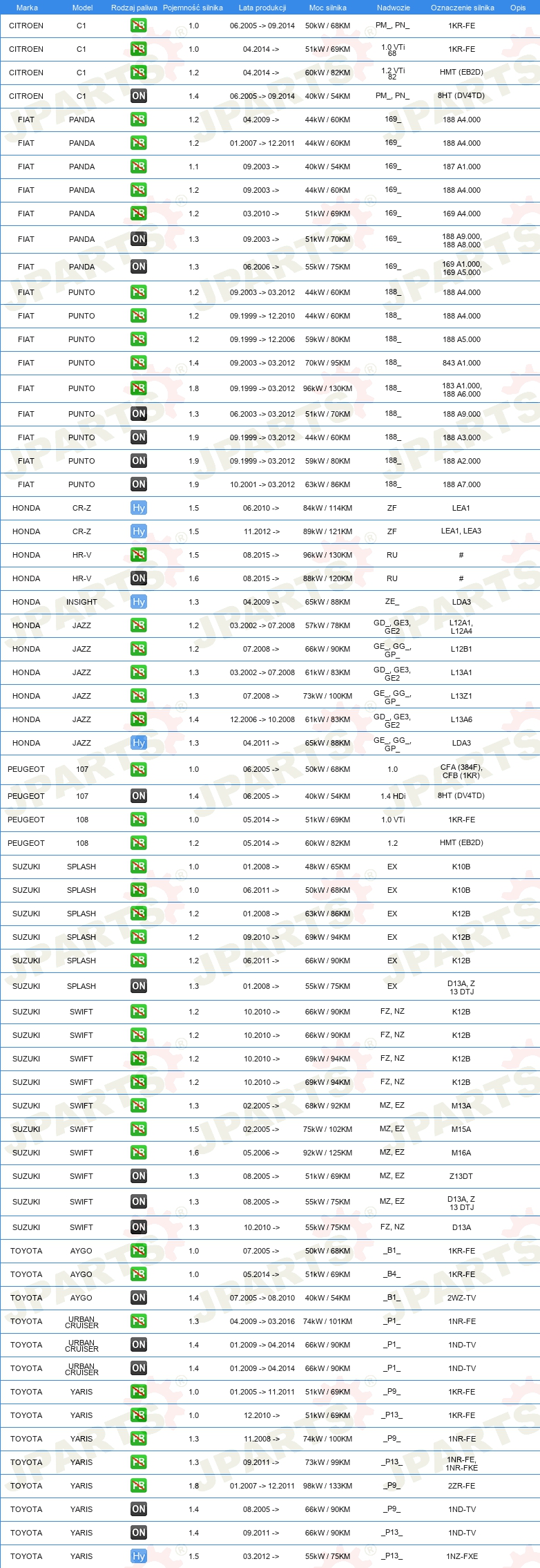This screenshot has width=540, height=1568.
Task: Click the Pojemność silnika column header
Action: tap(193, 8)
